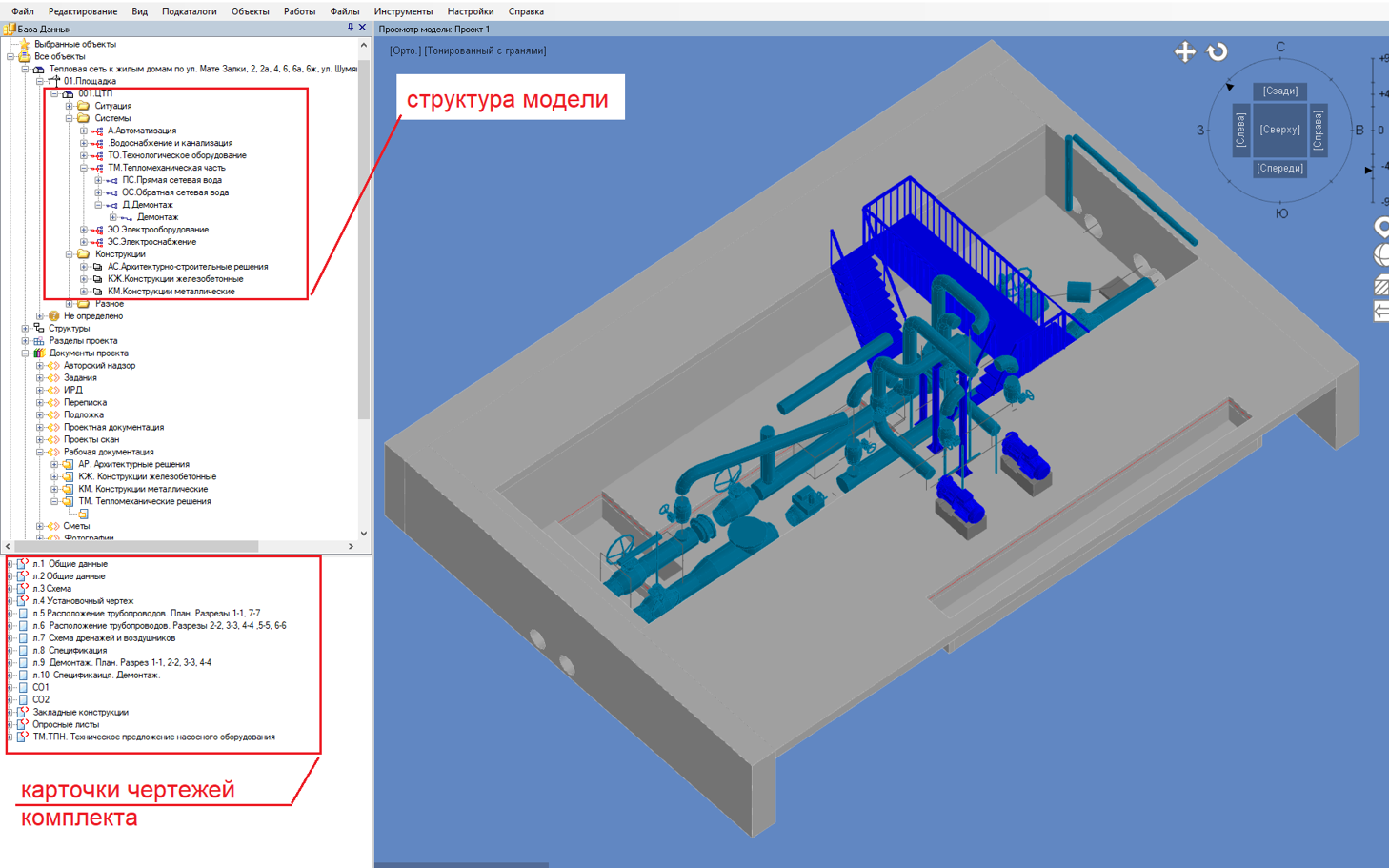Pin the База Данных panel
1389x868 pixels.
350,28
